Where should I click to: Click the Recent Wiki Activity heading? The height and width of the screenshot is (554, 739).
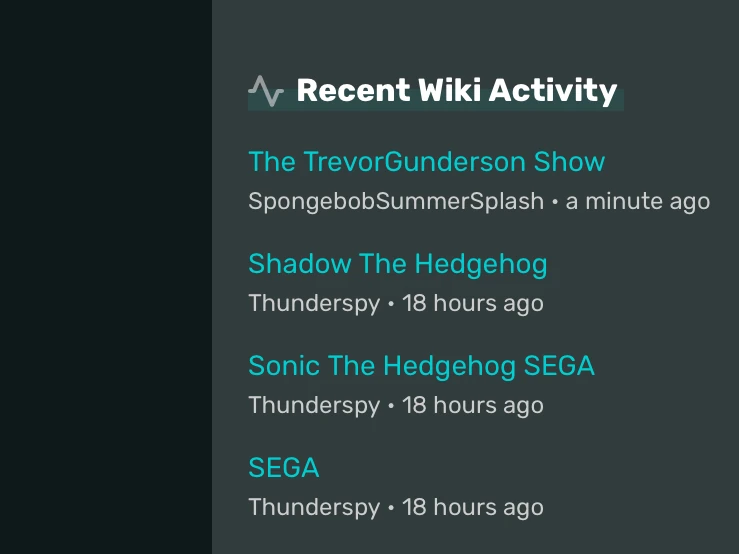pyautogui.click(x=456, y=91)
